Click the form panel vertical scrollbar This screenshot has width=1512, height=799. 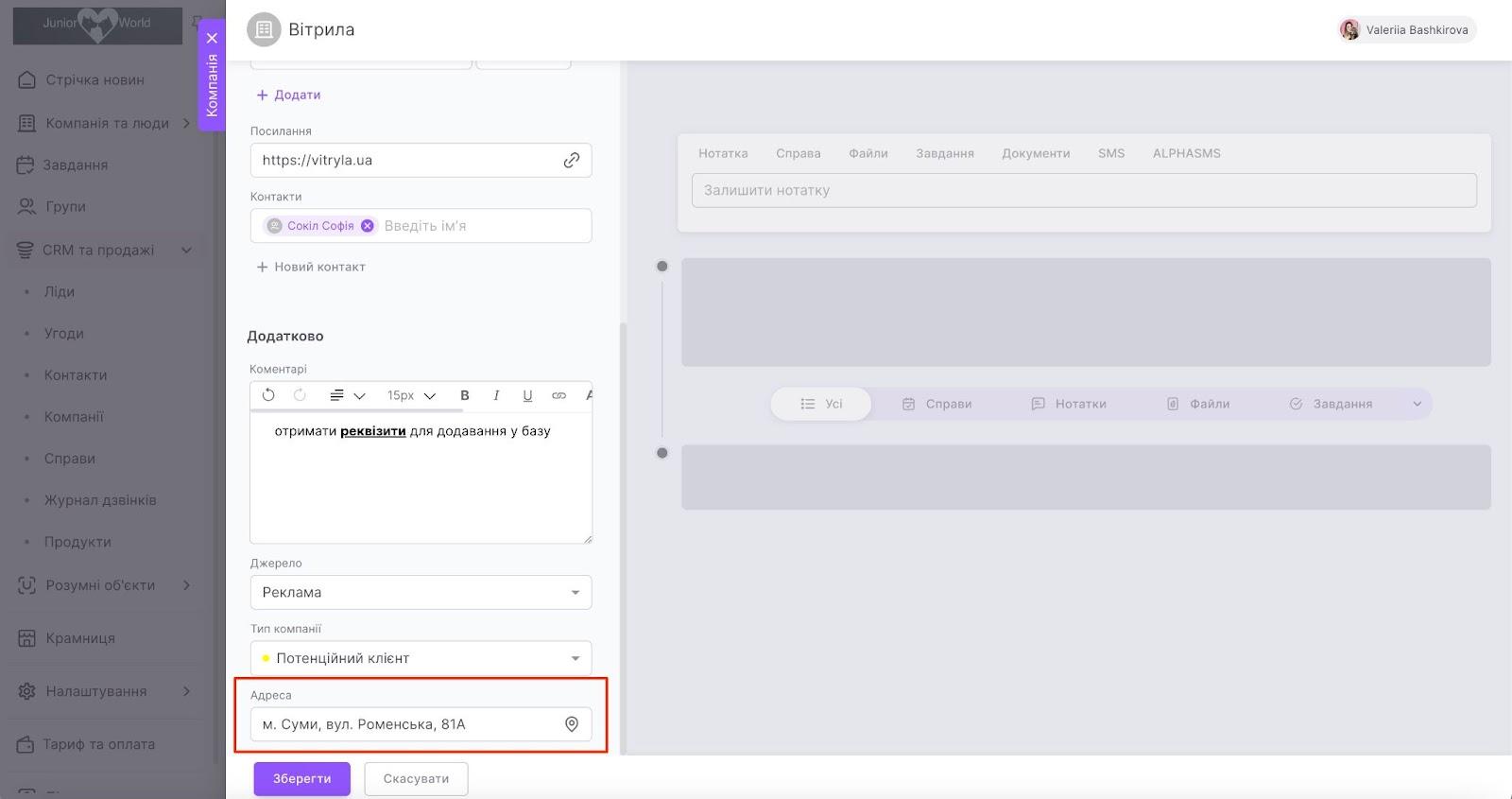[x=622, y=537]
